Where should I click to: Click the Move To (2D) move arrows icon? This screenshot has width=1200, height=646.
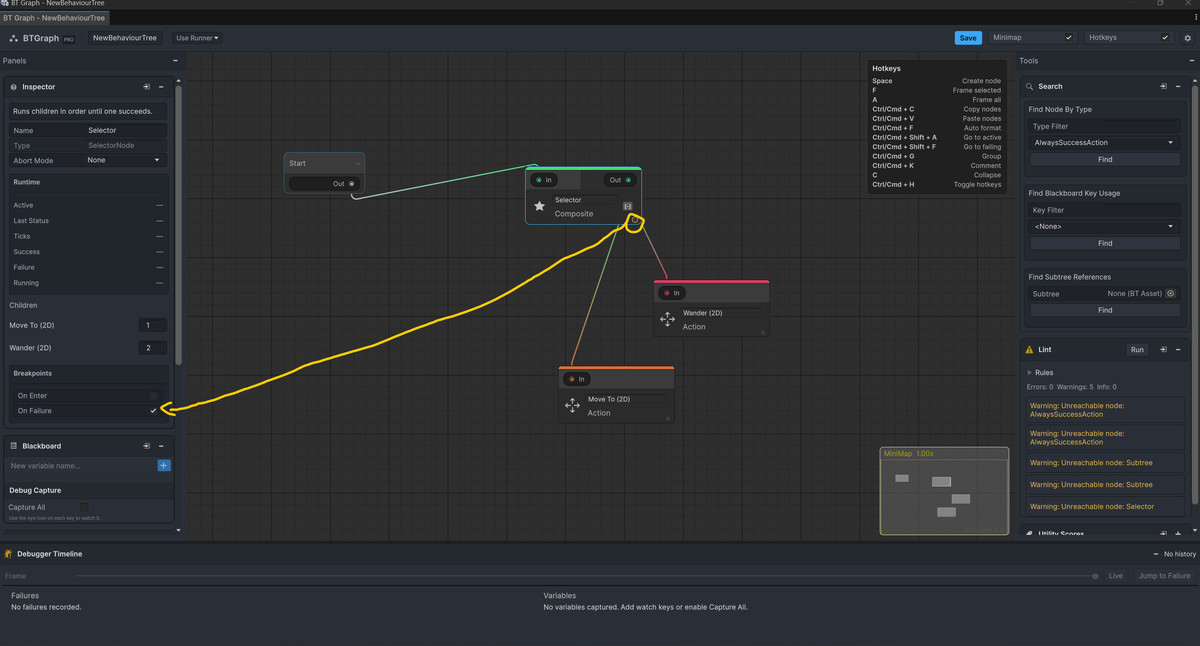point(572,406)
